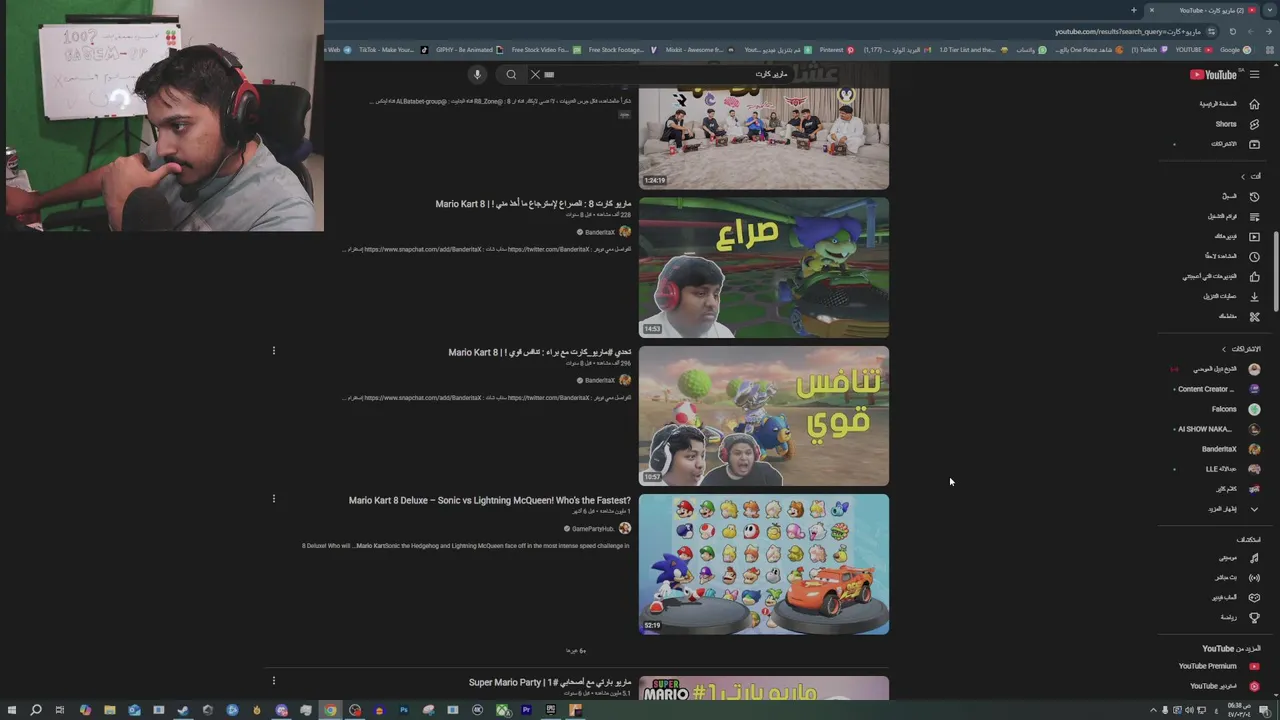Click the voice search microphone button
This screenshot has width=1280, height=720.
[477, 75]
